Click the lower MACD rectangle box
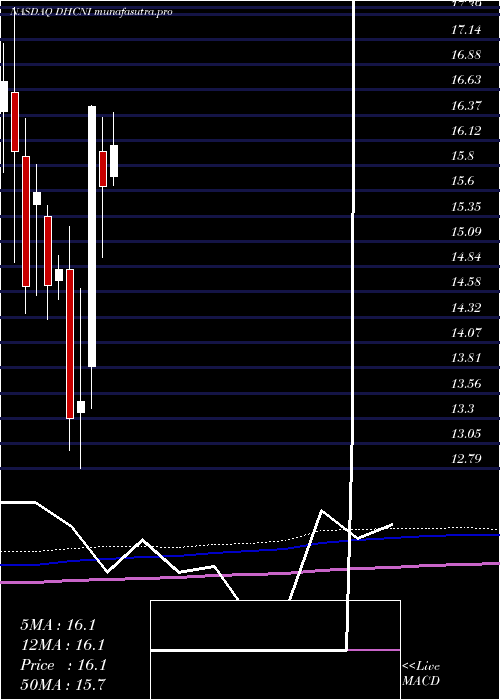 pos(275,675)
